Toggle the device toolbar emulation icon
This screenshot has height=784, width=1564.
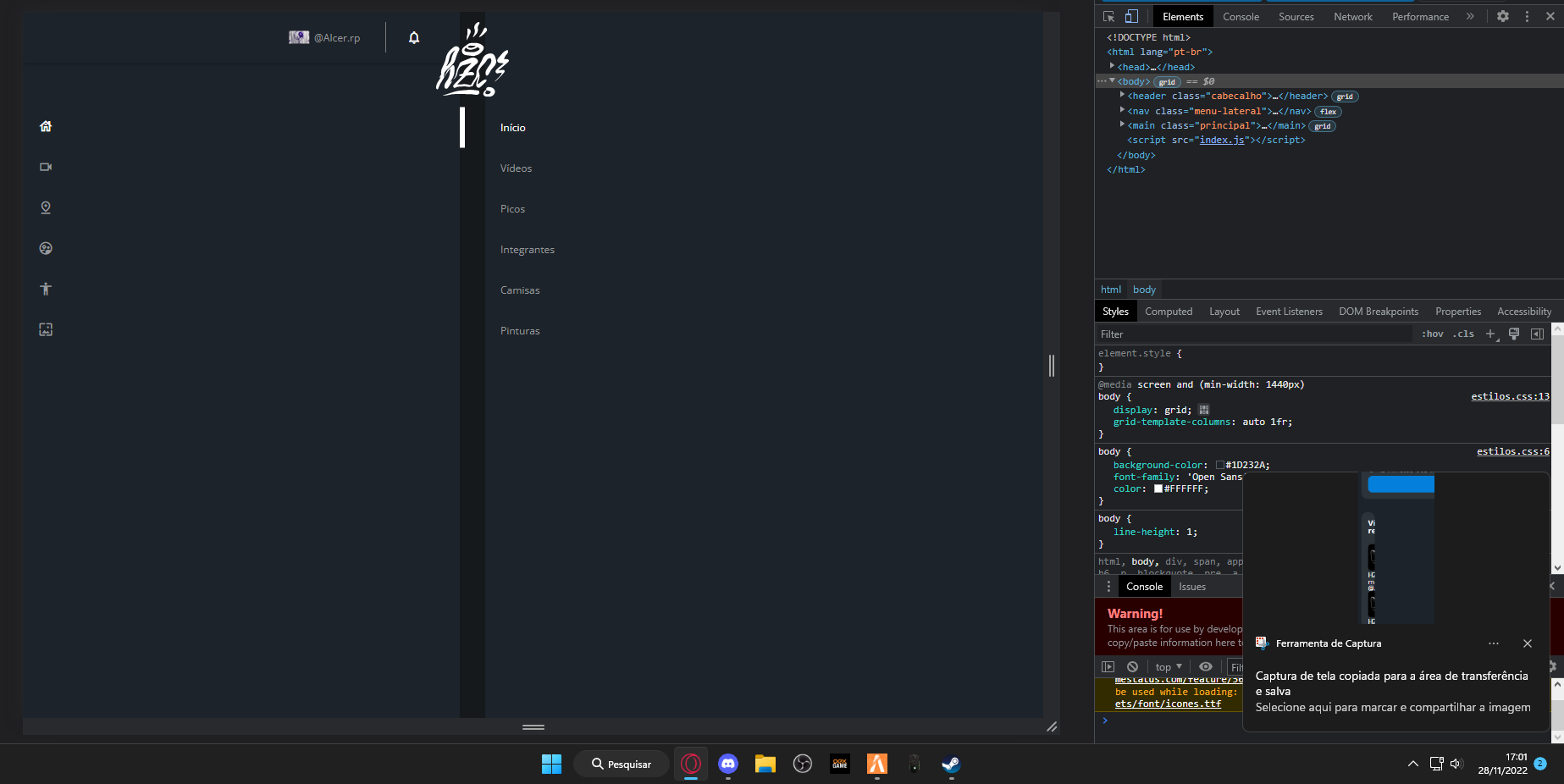[x=1131, y=16]
